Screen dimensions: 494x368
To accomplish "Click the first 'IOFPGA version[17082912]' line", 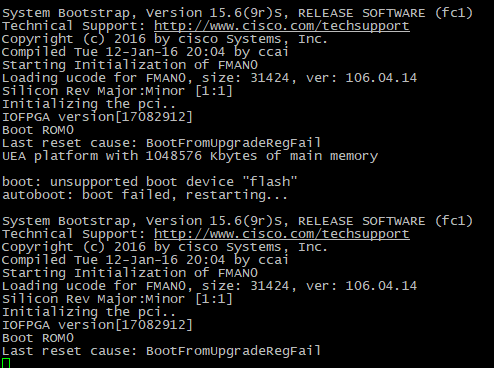I will 97,117.
